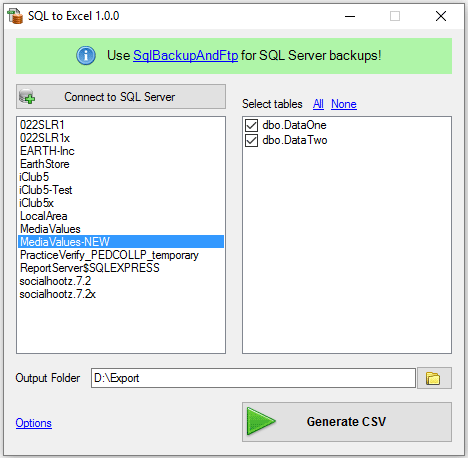This screenshot has width=468, height=458.
Task: Deselect tables using None link
Action: point(344,104)
